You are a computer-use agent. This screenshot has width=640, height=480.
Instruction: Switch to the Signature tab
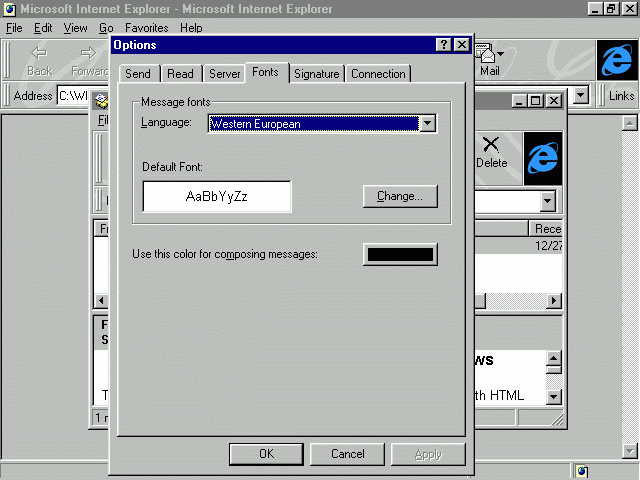point(317,74)
